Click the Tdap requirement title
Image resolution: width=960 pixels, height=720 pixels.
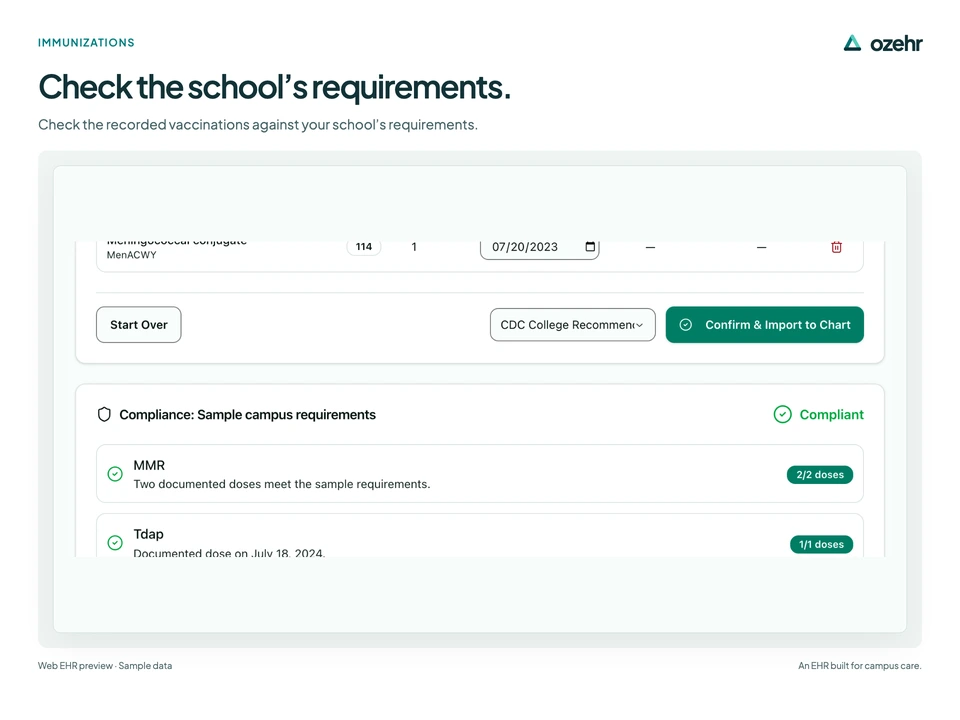(149, 534)
